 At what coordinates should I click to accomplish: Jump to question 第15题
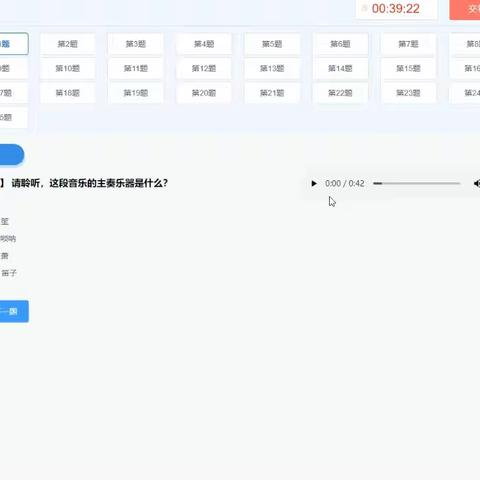click(x=408, y=68)
